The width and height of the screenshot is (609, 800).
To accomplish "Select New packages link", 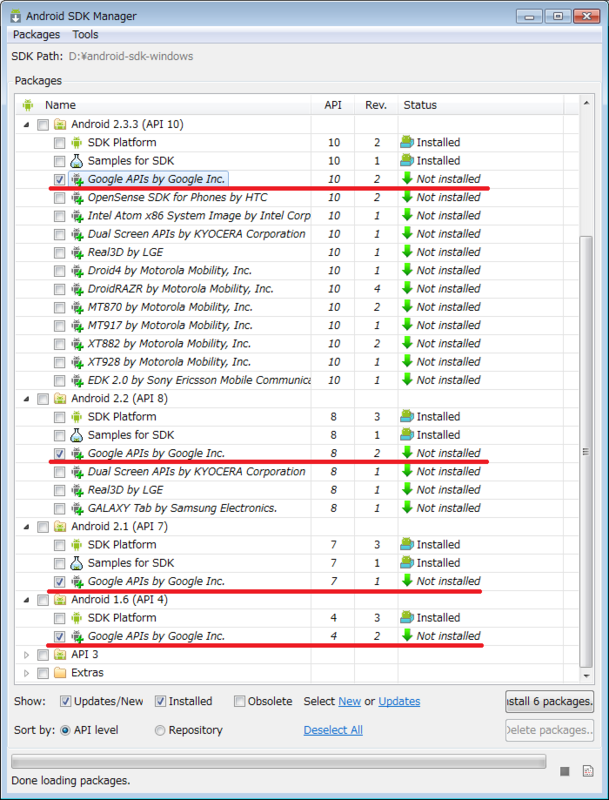I will 350,702.
